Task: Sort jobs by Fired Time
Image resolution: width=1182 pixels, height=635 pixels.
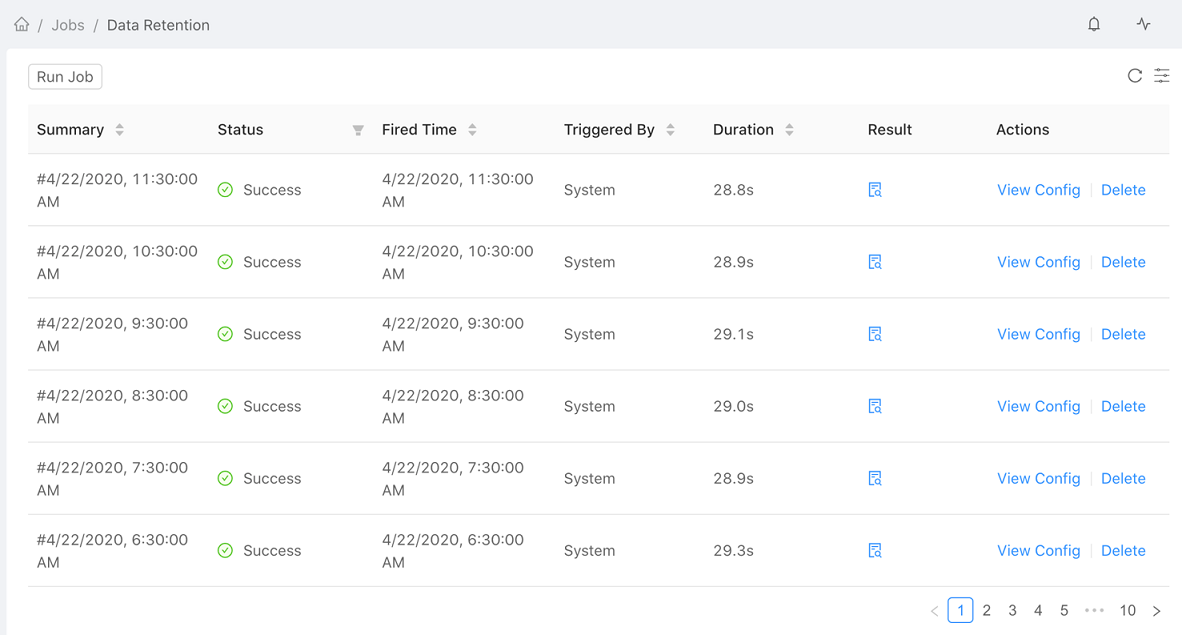Action: [472, 129]
